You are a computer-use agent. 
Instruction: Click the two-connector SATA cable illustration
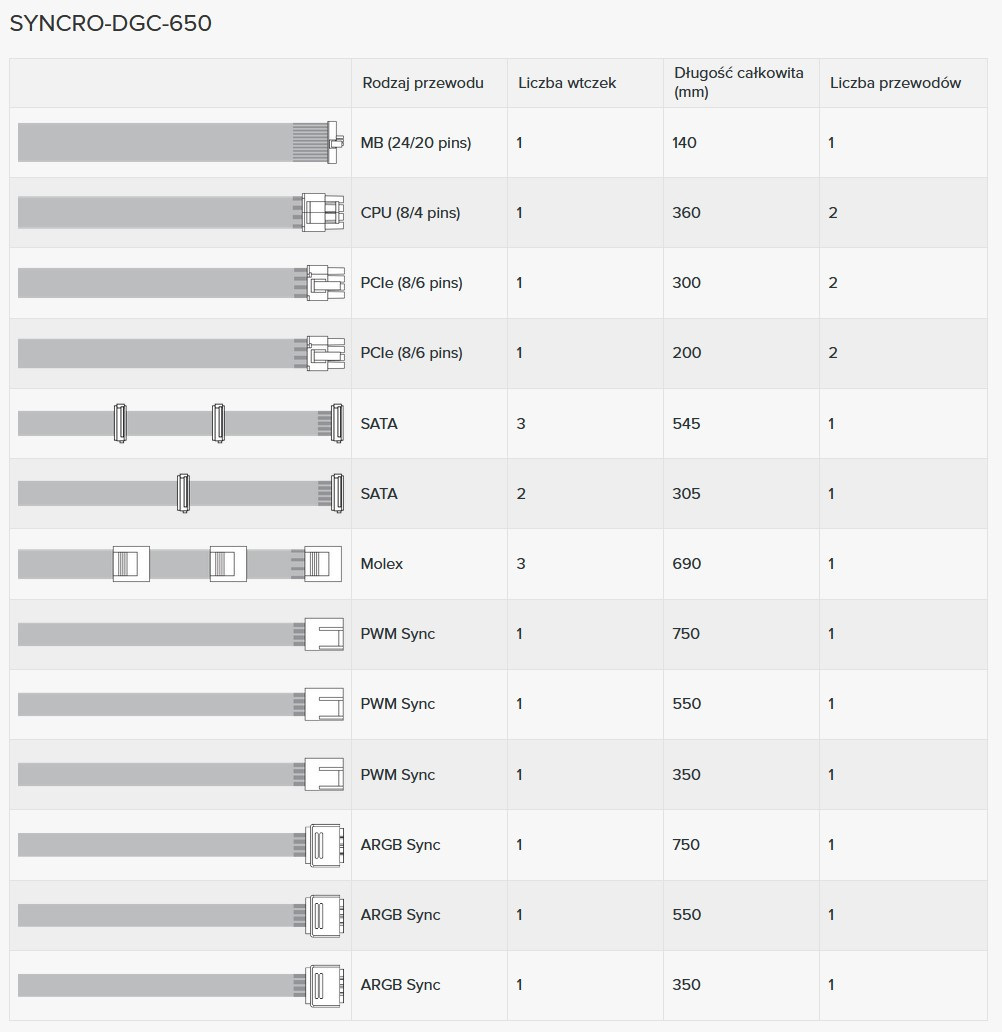[x=180, y=494]
